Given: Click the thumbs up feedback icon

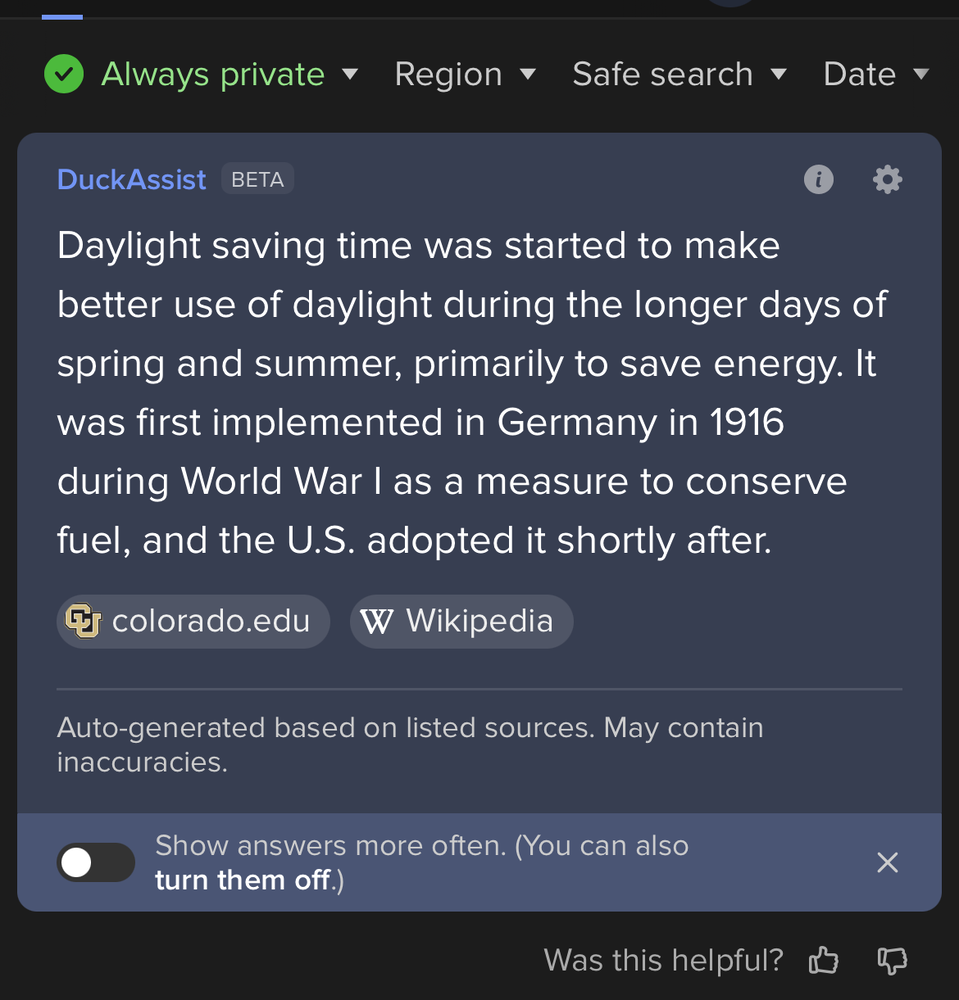Looking at the screenshot, I should pyautogui.click(x=823, y=961).
